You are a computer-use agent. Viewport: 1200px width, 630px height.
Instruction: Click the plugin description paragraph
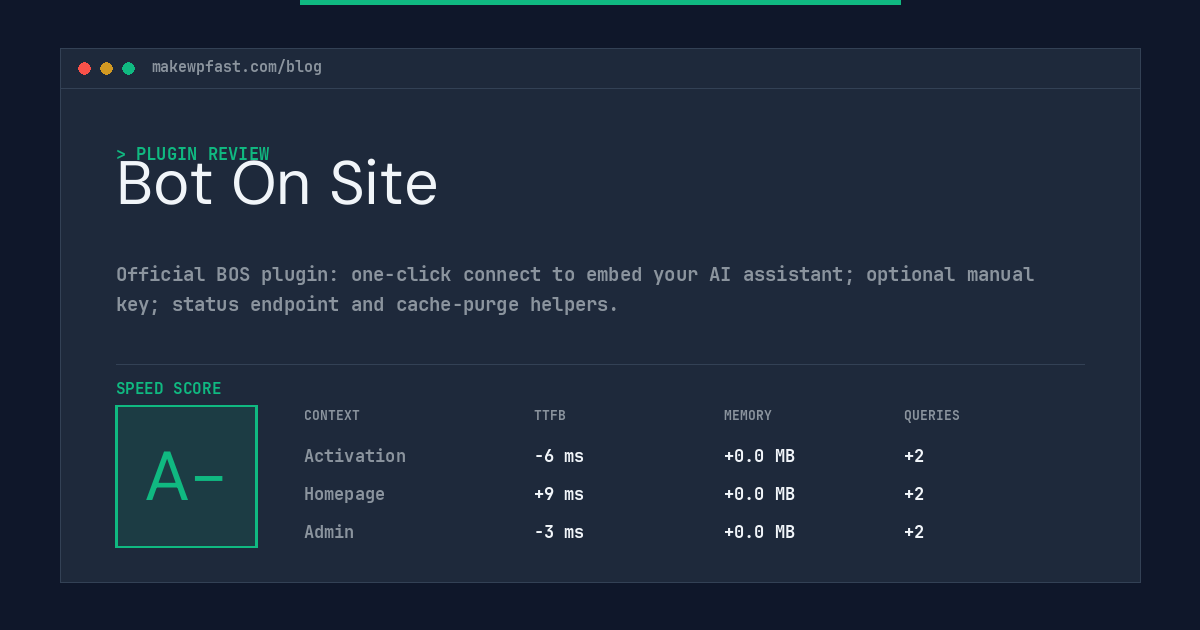point(575,289)
